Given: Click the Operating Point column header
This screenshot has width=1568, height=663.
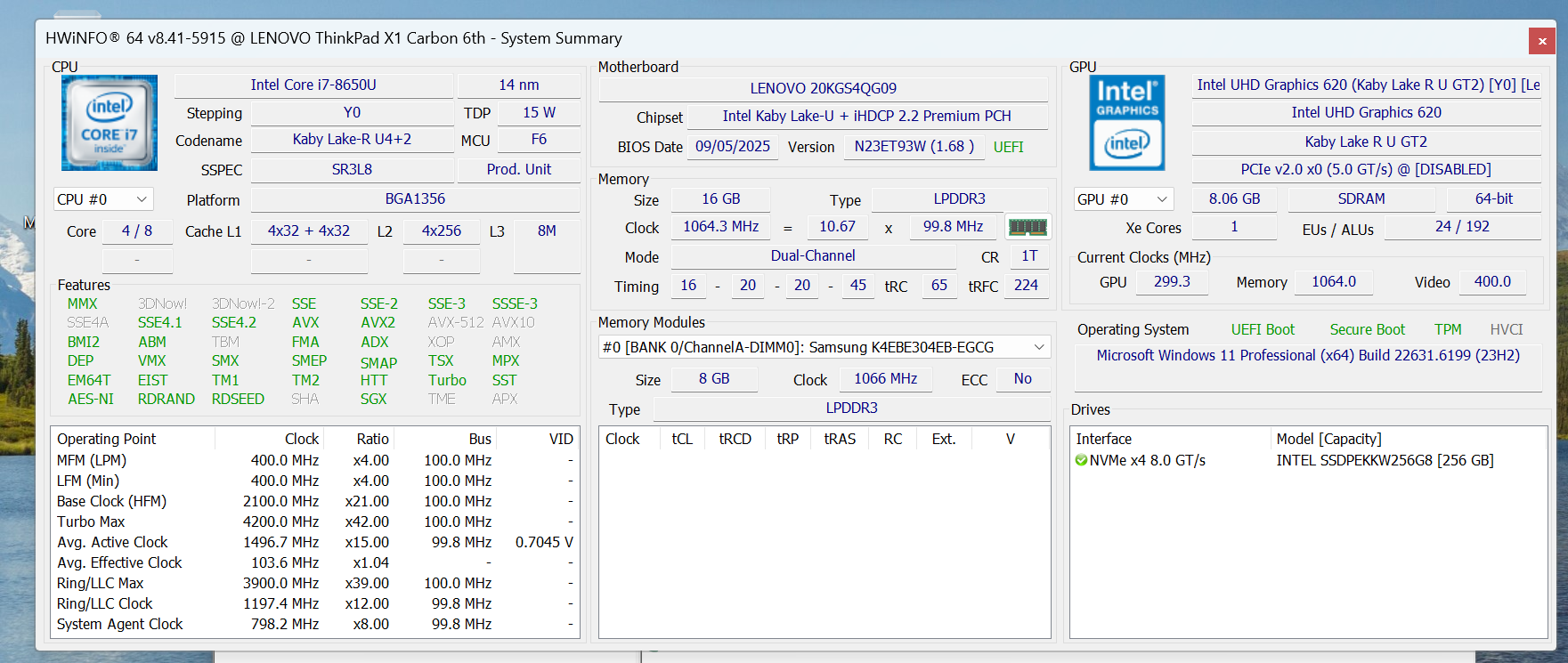Looking at the screenshot, I should 133,439.
